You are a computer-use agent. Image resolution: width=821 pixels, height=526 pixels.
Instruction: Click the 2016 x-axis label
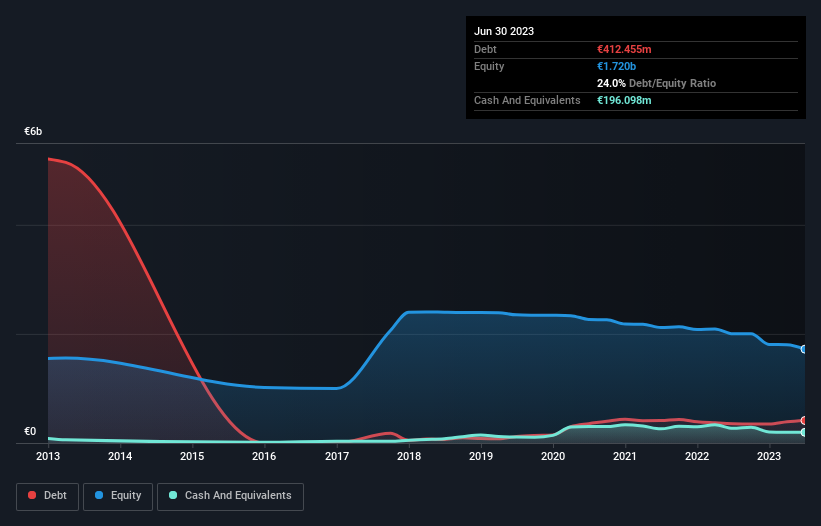tap(264, 456)
